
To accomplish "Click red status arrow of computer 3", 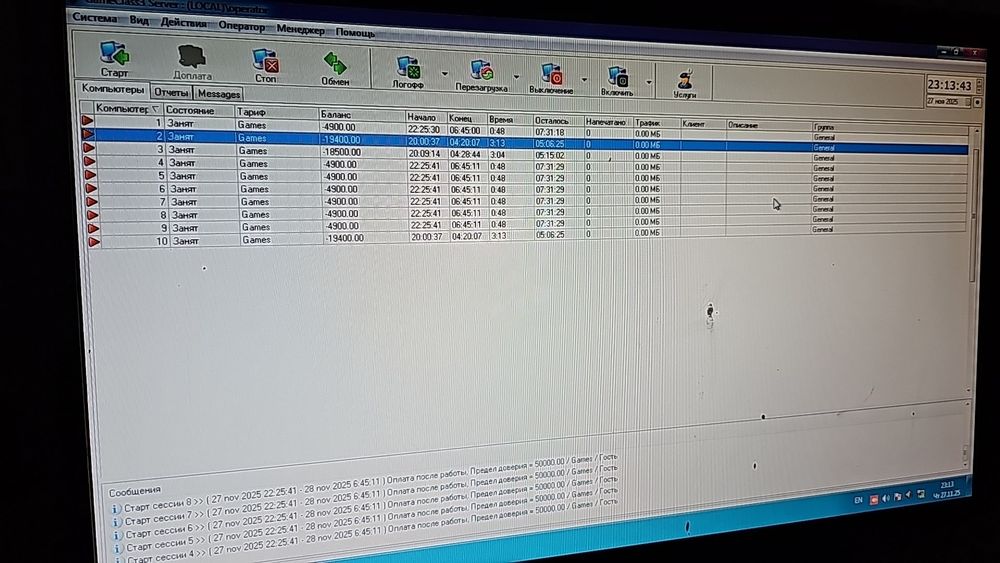I will (x=89, y=148).
